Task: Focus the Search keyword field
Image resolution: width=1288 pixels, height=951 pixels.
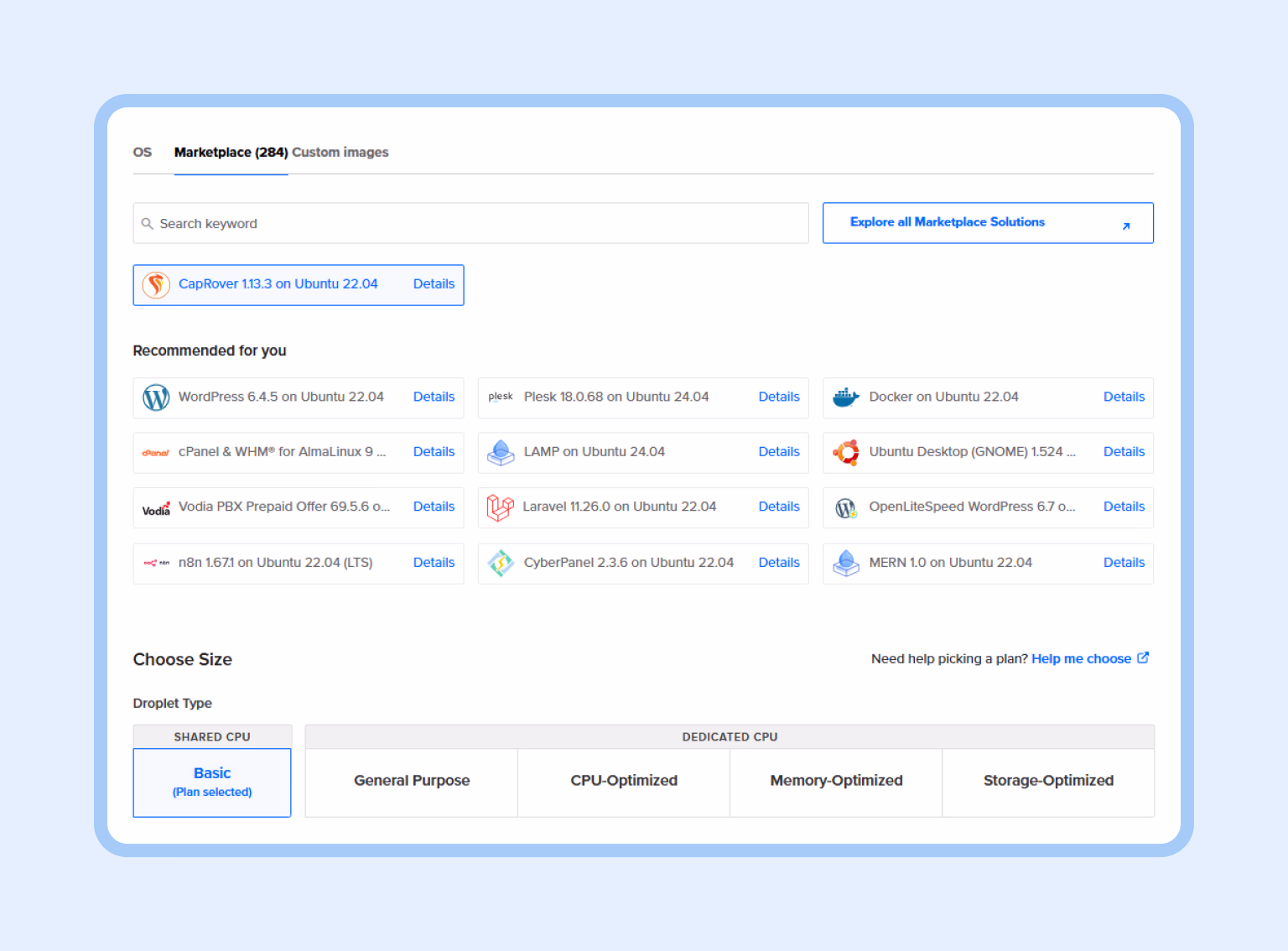Action: 470,223
